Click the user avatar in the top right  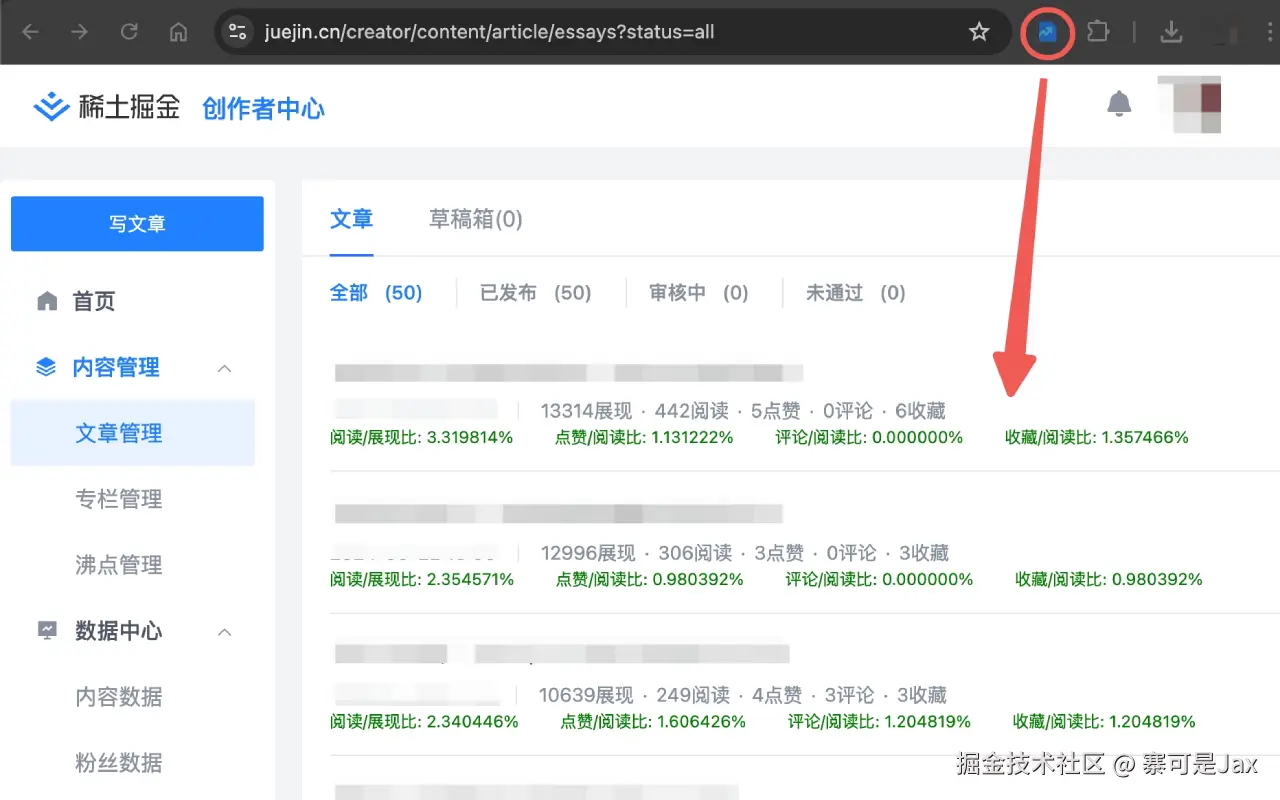point(1189,103)
